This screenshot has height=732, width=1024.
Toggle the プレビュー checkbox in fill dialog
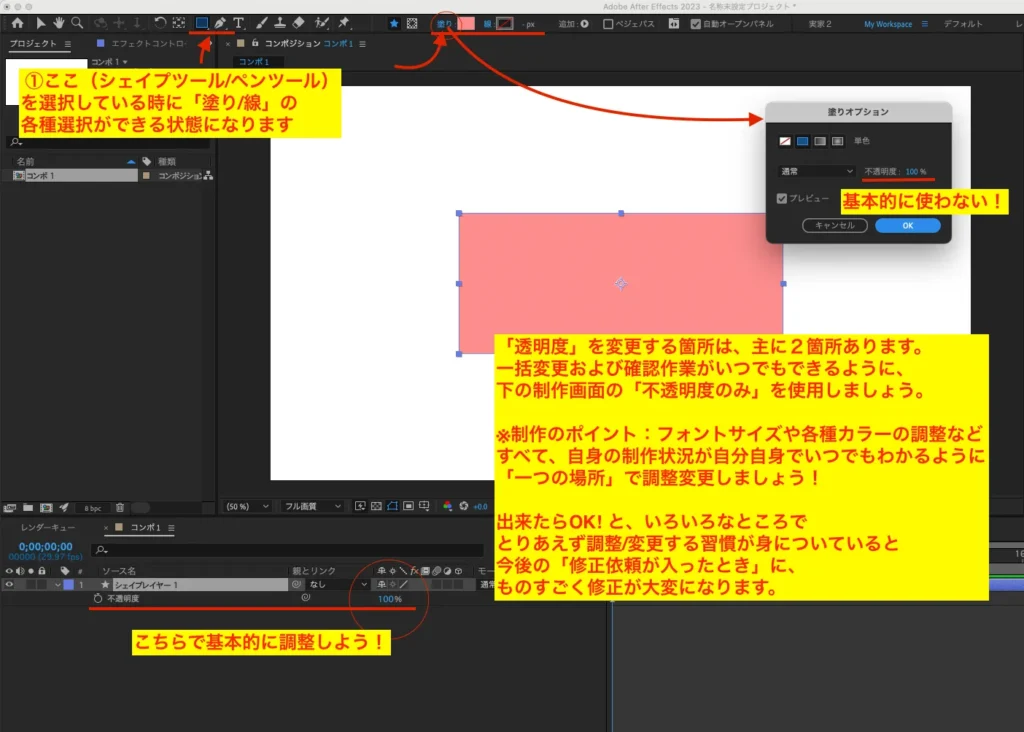point(783,198)
